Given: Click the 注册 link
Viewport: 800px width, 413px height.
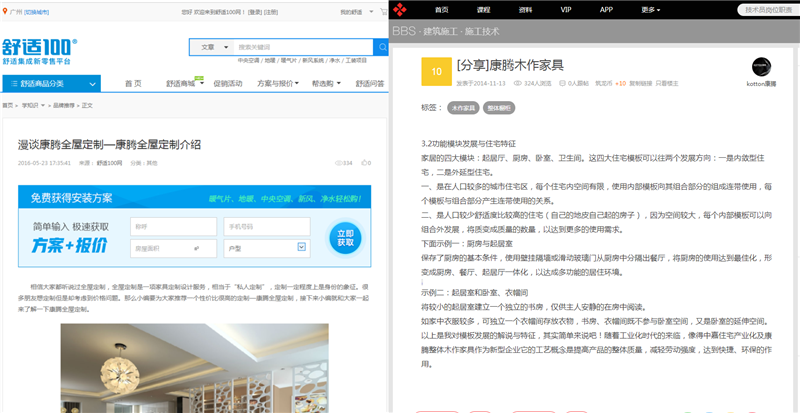Looking at the screenshot, I should pos(272,12).
